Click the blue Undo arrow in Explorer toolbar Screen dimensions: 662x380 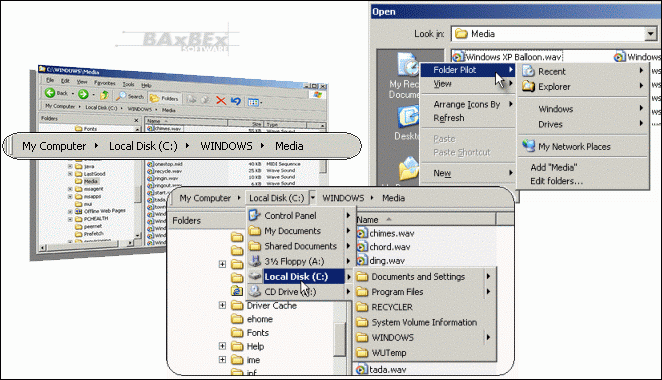tap(236, 101)
